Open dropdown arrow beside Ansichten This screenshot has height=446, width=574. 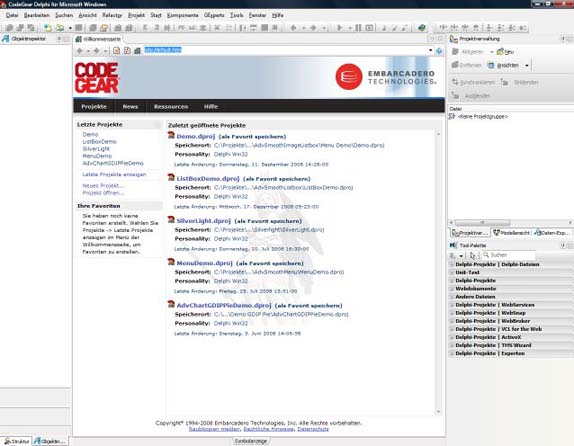tap(526, 66)
